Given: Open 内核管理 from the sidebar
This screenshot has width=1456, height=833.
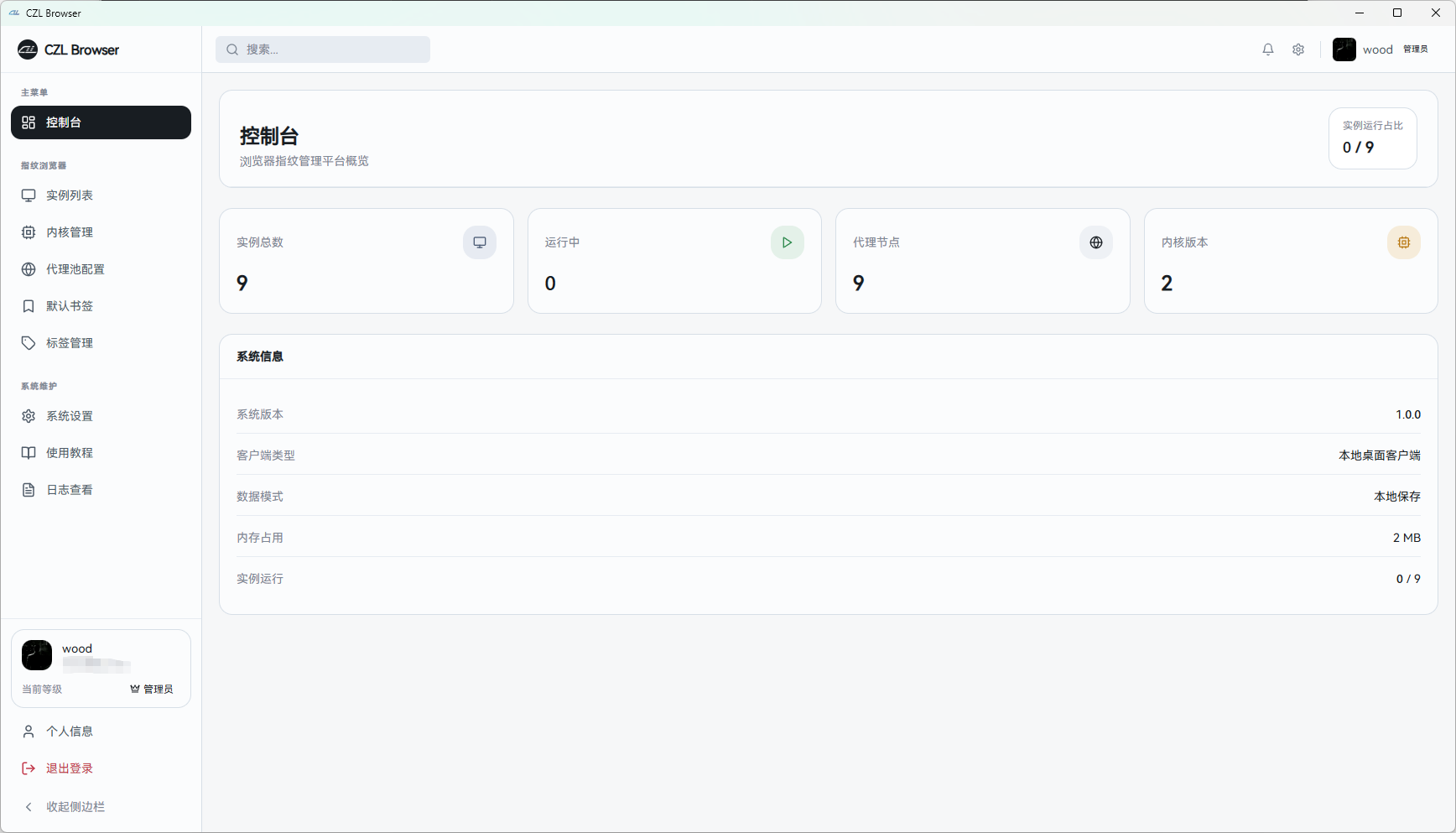Looking at the screenshot, I should tap(101, 232).
